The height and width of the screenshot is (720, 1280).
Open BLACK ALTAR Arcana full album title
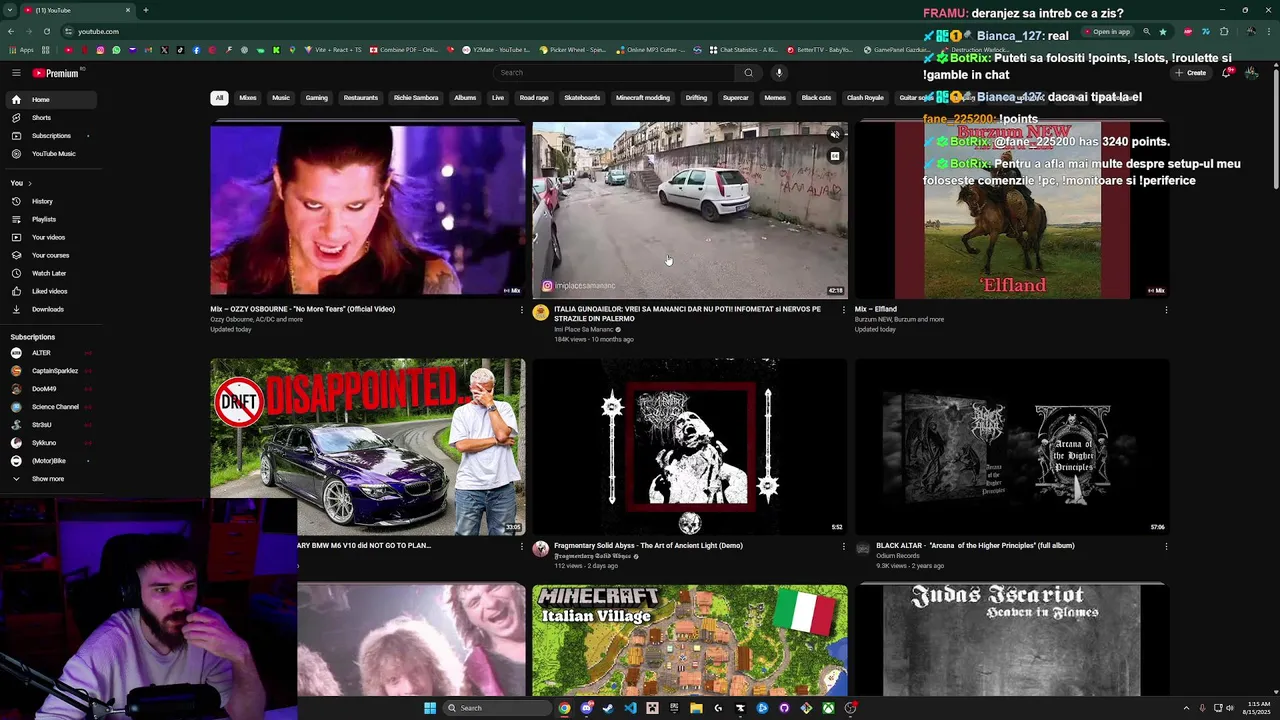click(x=975, y=546)
